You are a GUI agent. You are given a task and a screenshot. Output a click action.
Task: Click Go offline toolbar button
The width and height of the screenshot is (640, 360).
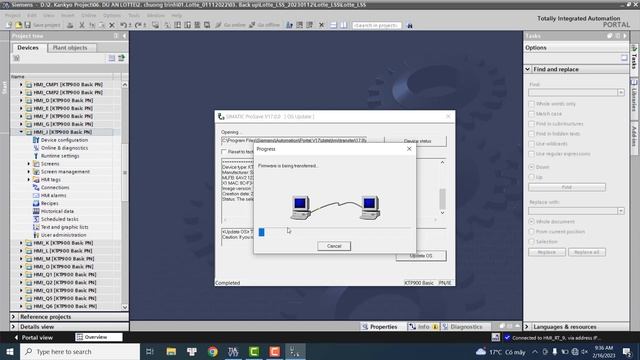(264, 25)
